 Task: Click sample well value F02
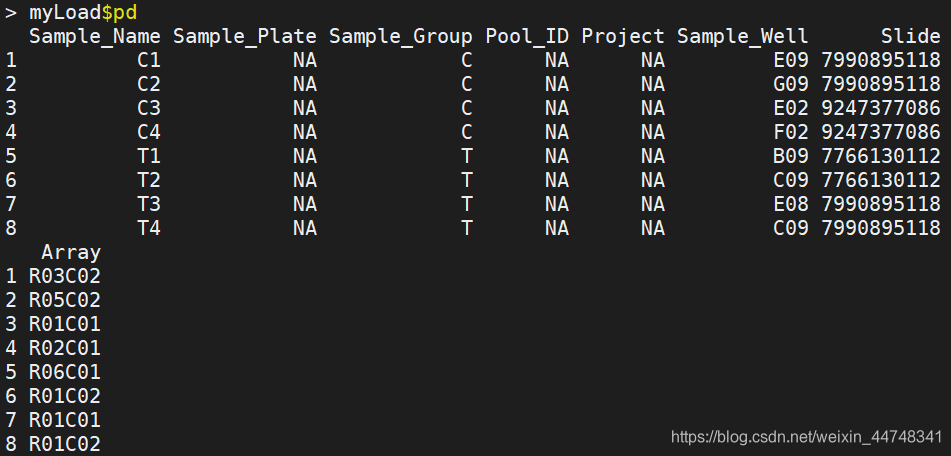pyautogui.click(x=790, y=133)
